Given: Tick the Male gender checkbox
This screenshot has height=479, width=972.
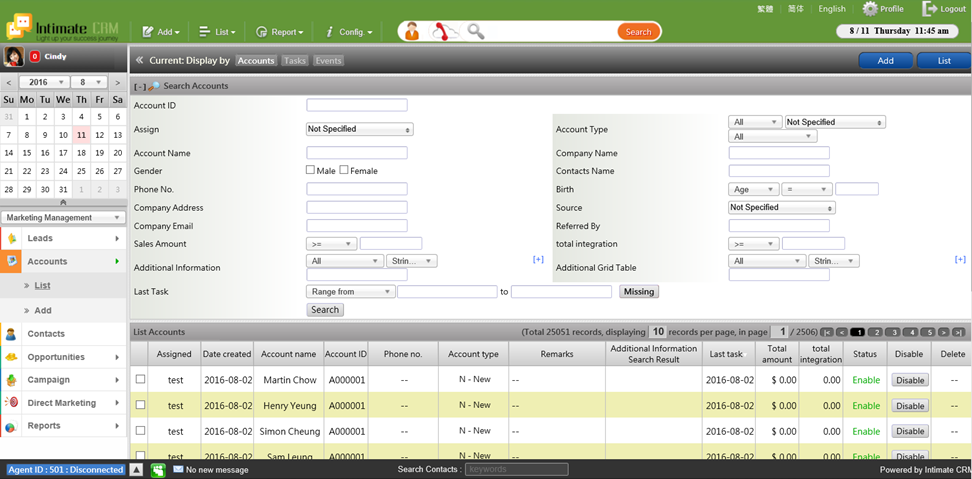Looking at the screenshot, I should (311, 170).
